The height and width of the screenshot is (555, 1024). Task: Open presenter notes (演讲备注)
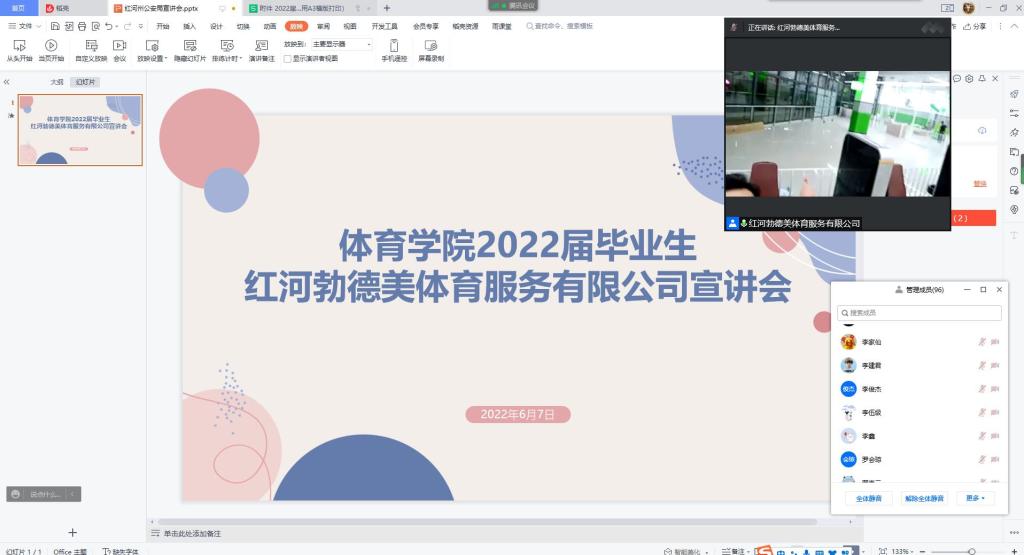(x=261, y=50)
